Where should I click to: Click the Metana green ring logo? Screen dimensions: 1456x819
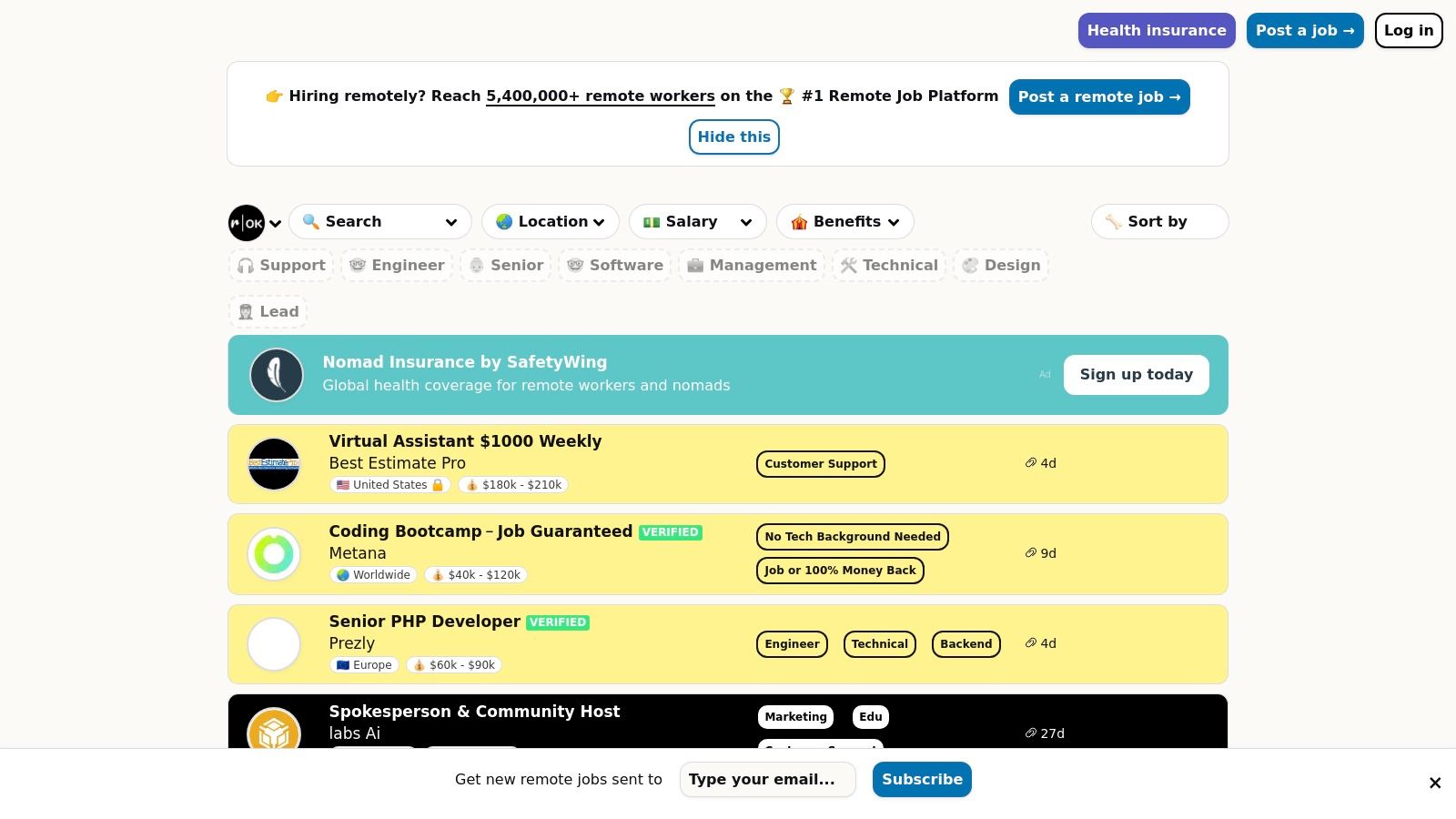click(274, 554)
